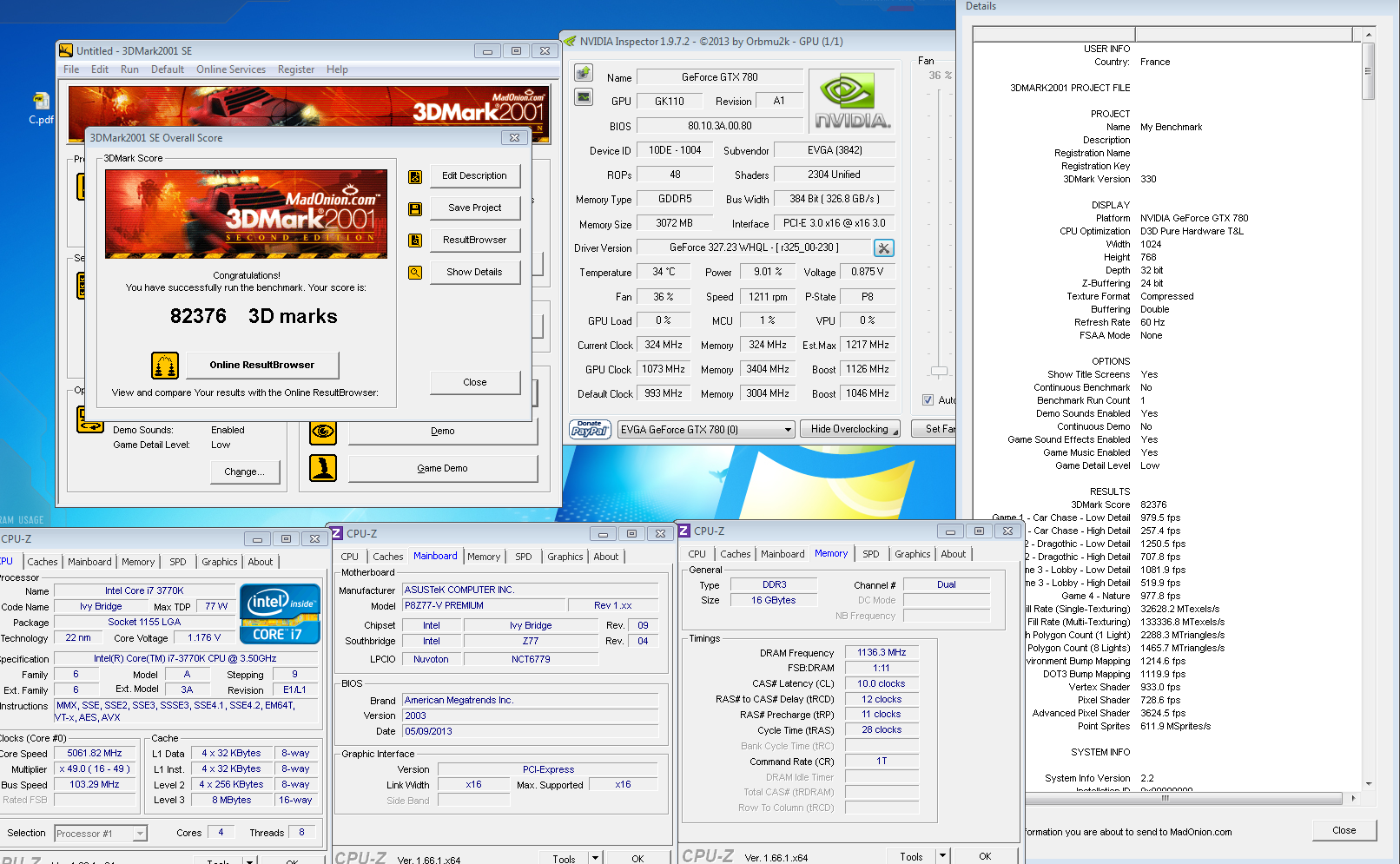1400x864 pixels.
Task: Click the NVIDIA logo image
Action: click(852, 102)
